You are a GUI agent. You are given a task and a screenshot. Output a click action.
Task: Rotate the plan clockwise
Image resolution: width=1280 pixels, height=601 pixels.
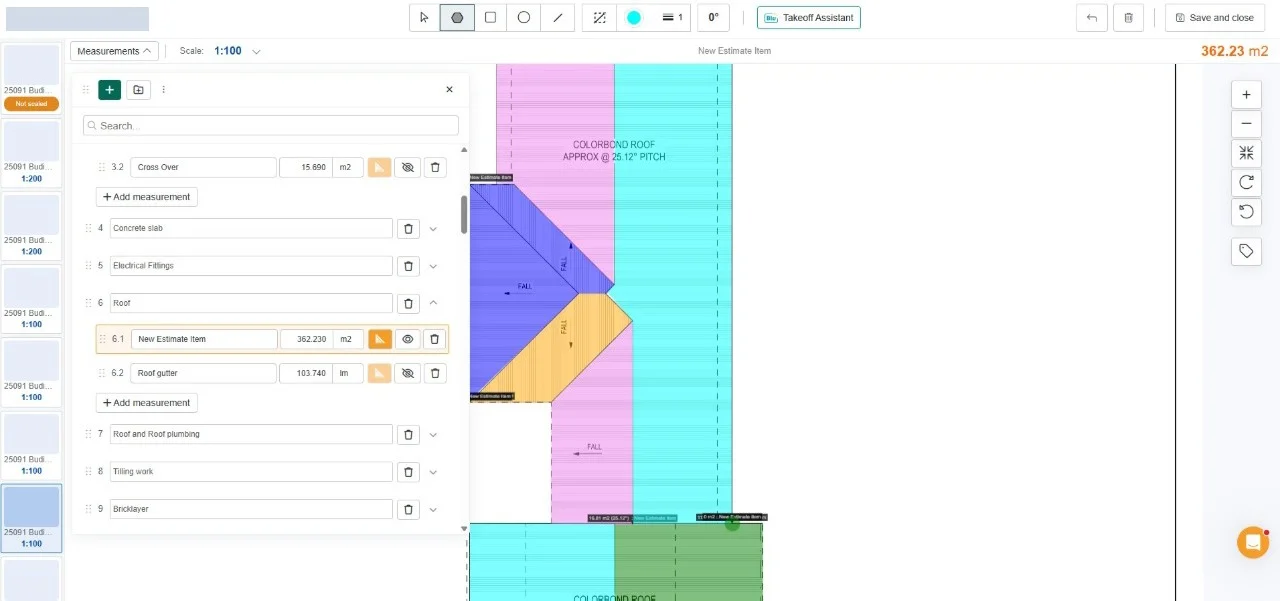coord(1246,182)
